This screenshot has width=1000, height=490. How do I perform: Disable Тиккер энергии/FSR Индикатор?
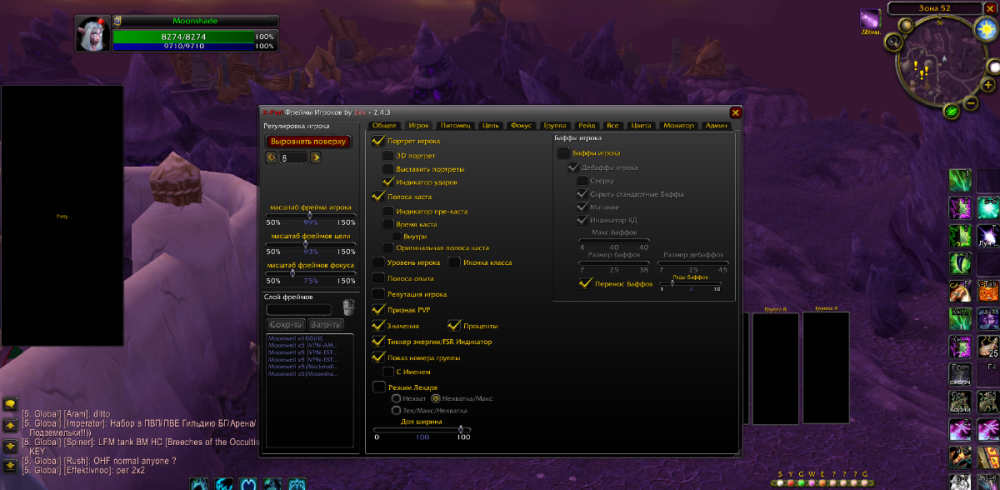pyautogui.click(x=378, y=342)
